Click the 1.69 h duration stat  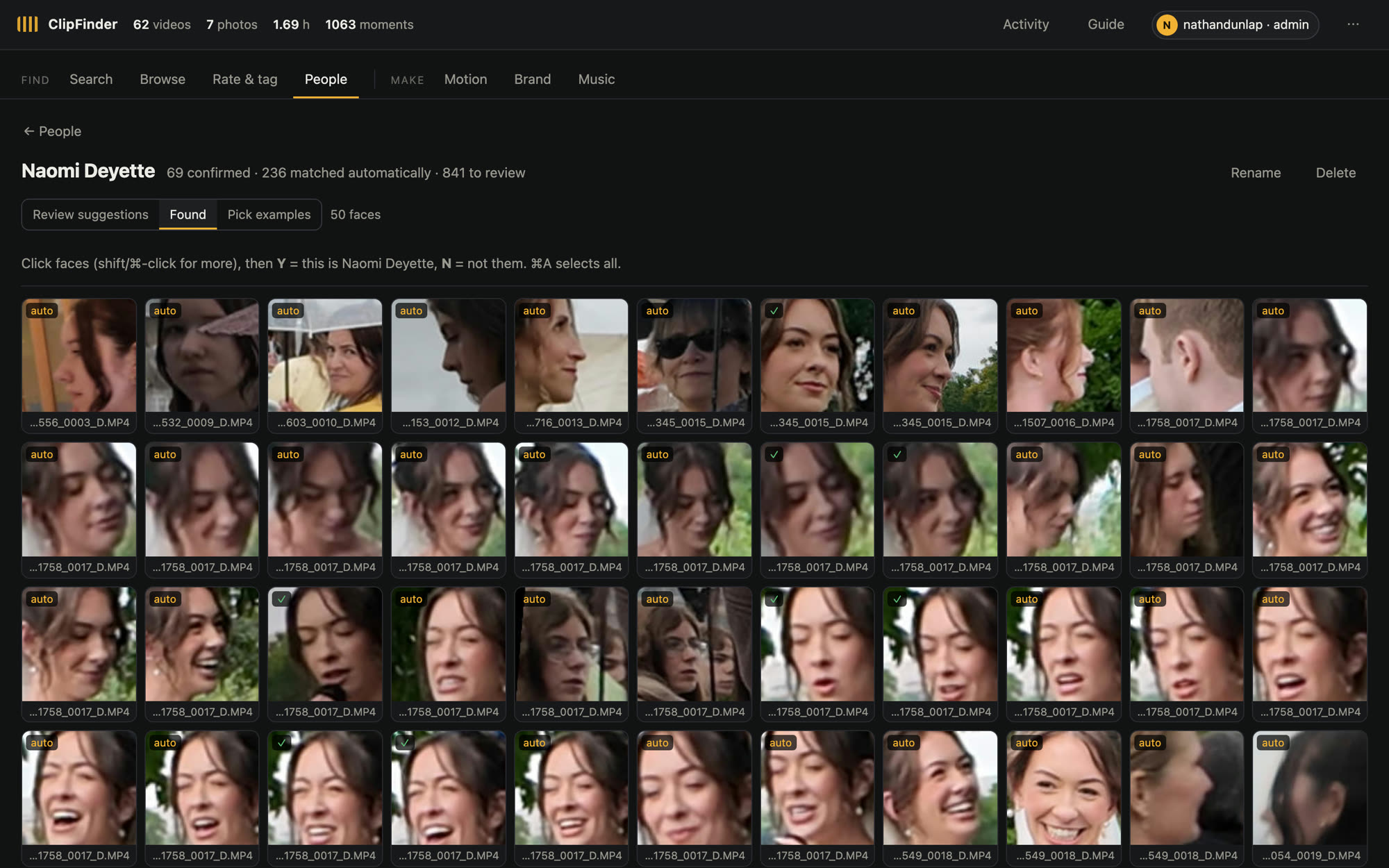point(291,24)
